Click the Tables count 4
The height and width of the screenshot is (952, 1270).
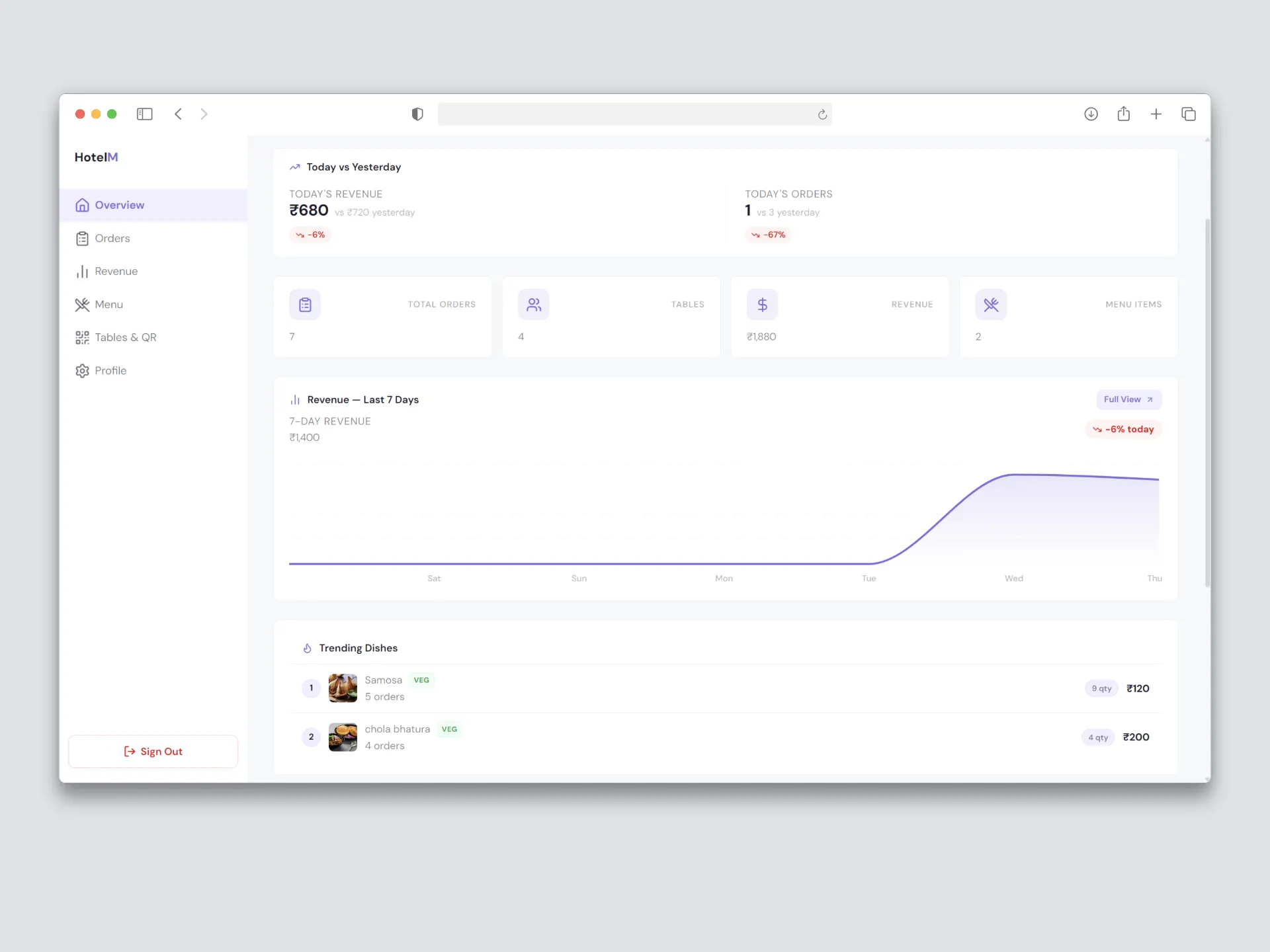[521, 337]
